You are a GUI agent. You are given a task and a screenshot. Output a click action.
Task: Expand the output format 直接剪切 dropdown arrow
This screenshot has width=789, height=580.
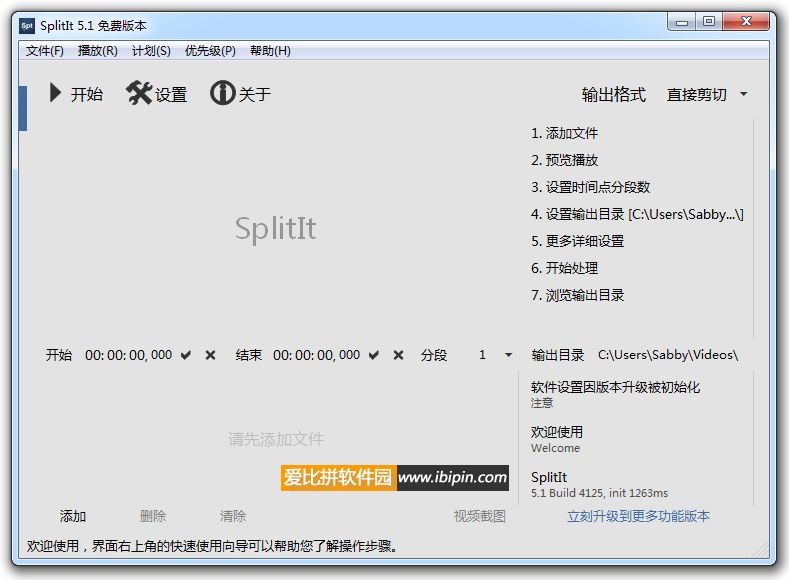[743, 94]
